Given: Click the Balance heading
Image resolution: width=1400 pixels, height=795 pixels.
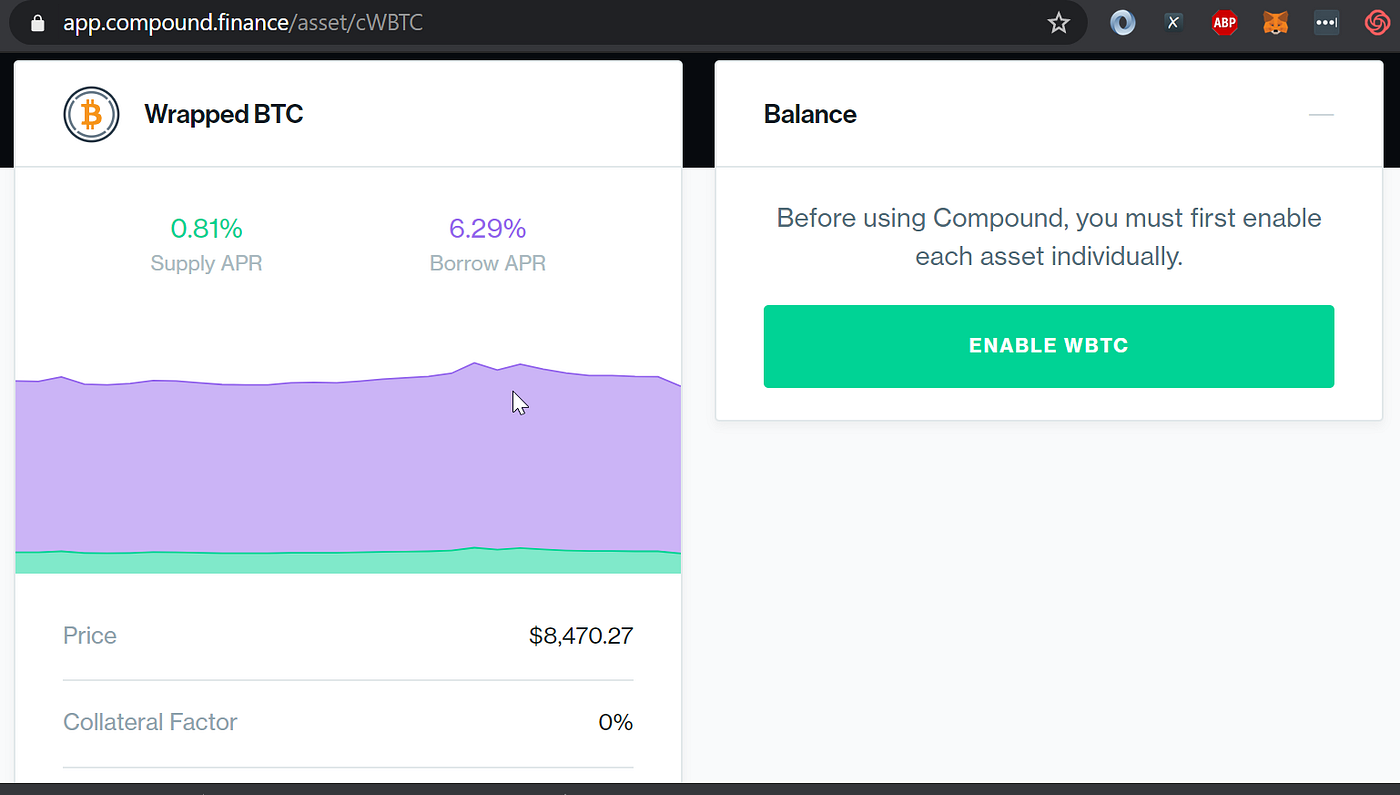Looking at the screenshot, I should [x=810, y=114].
